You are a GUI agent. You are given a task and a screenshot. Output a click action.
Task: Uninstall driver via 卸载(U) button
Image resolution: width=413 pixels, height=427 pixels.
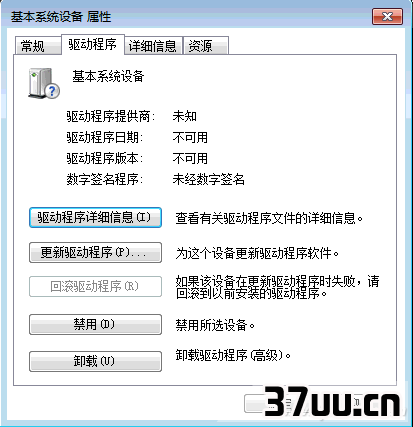[x=95, y=361]
